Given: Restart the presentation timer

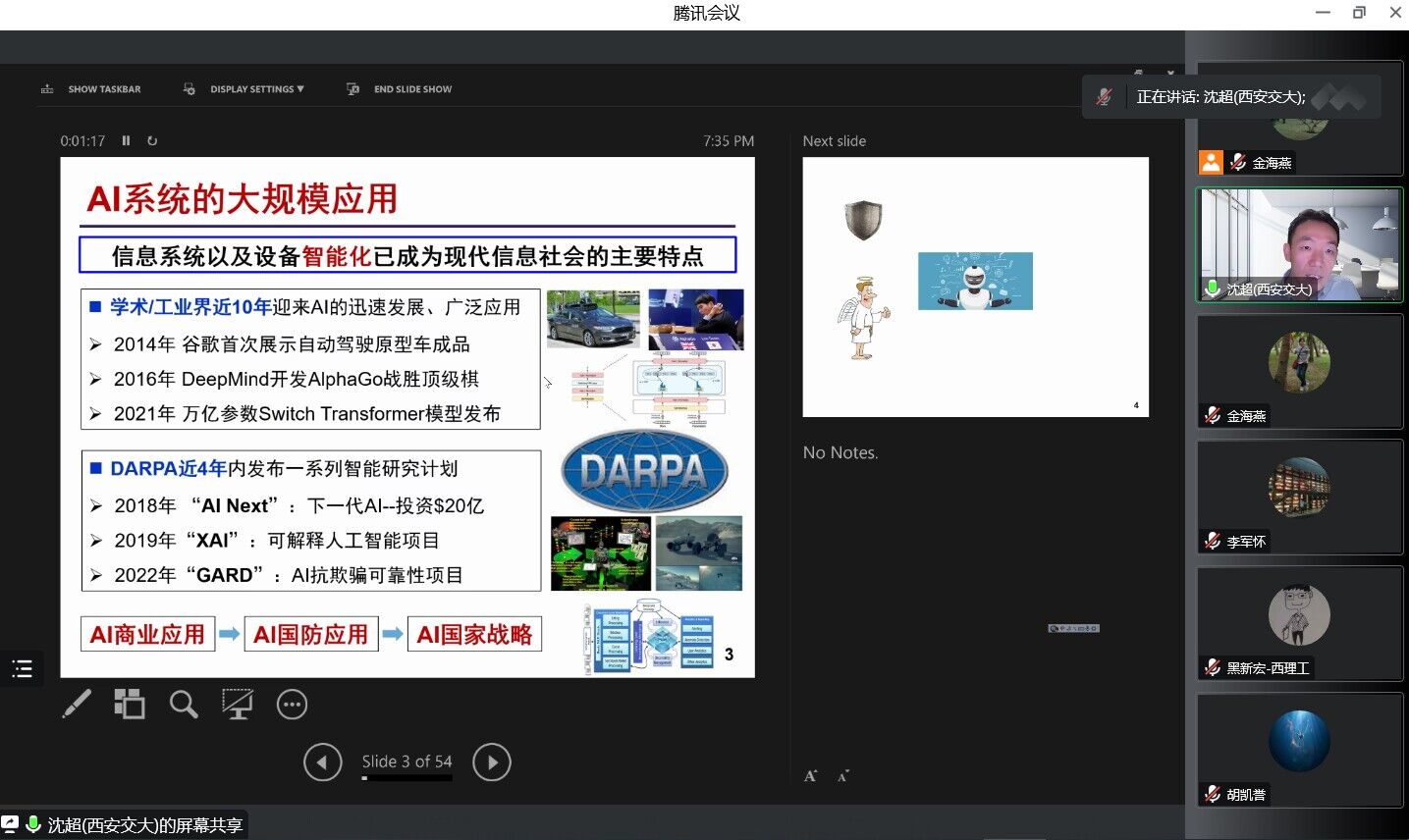Looking at the screenshot, I should click(152, 140).
